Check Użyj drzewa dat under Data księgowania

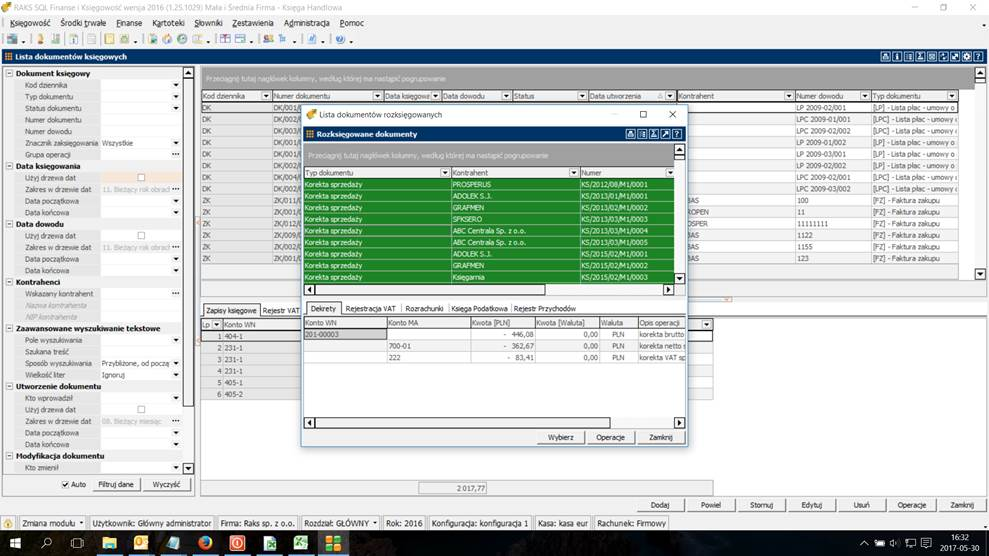(141, 178)
